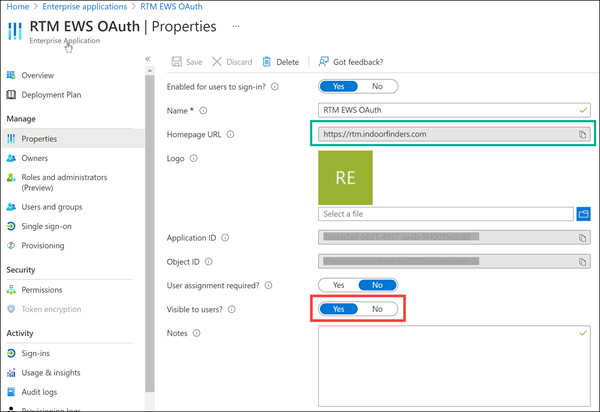600x412 pixels.
Task: Open the ellipsis more options menu
Action: pos(236,26)
